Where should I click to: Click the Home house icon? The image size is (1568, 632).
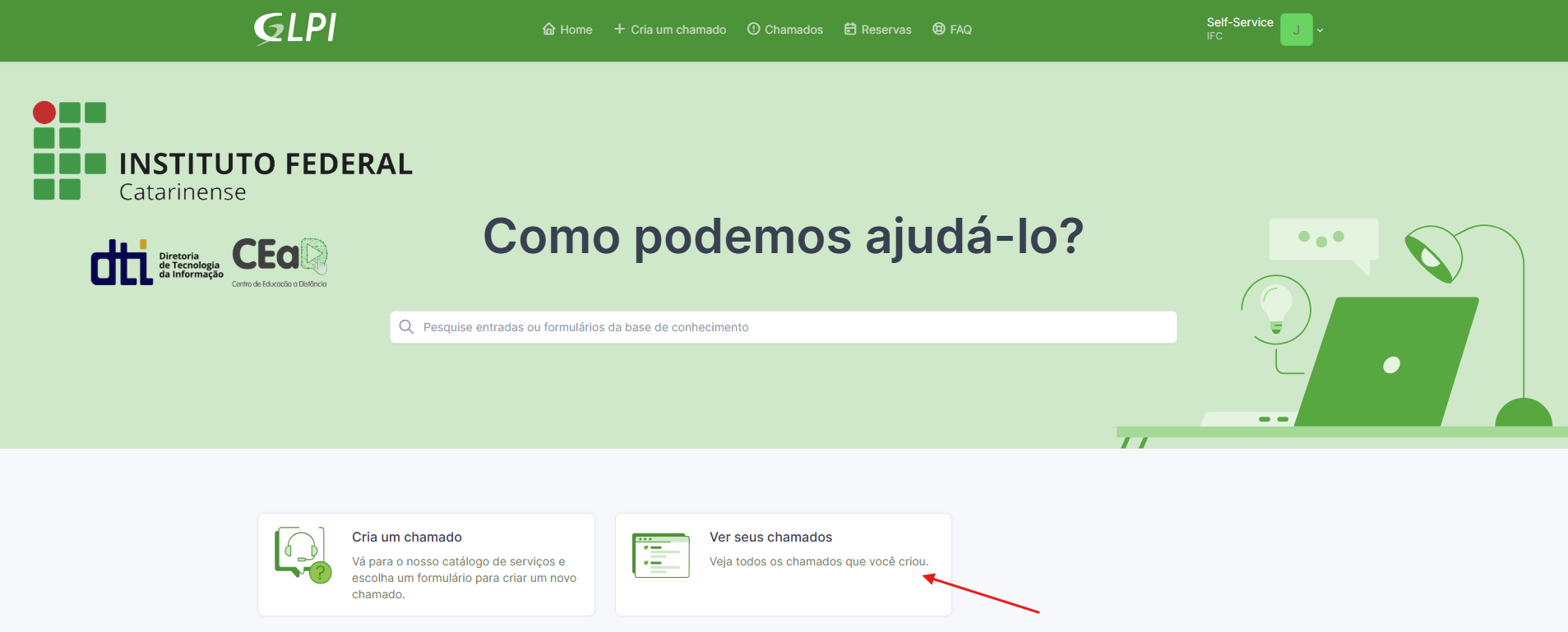(x=548, y=29)
